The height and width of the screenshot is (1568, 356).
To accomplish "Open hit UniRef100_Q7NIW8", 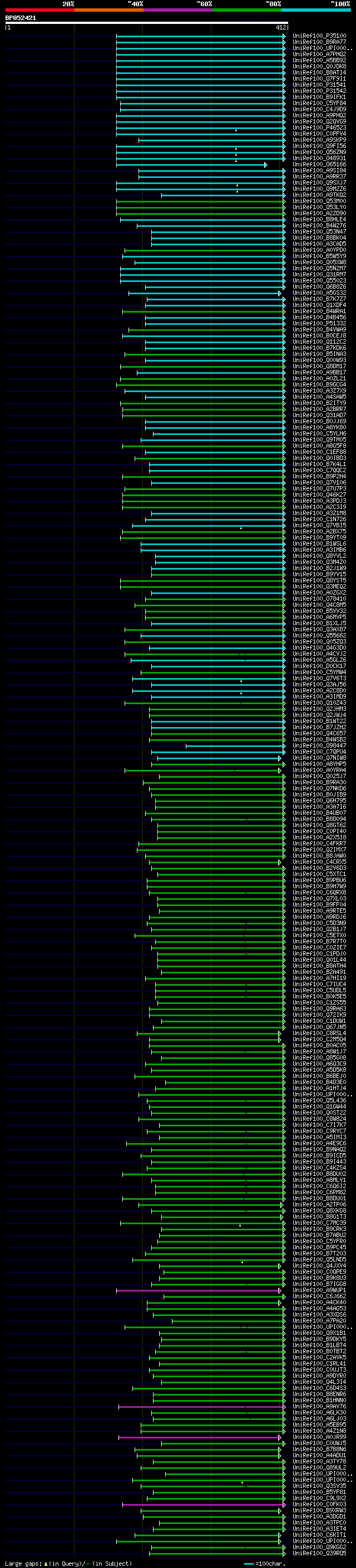I will click(319, 758).
